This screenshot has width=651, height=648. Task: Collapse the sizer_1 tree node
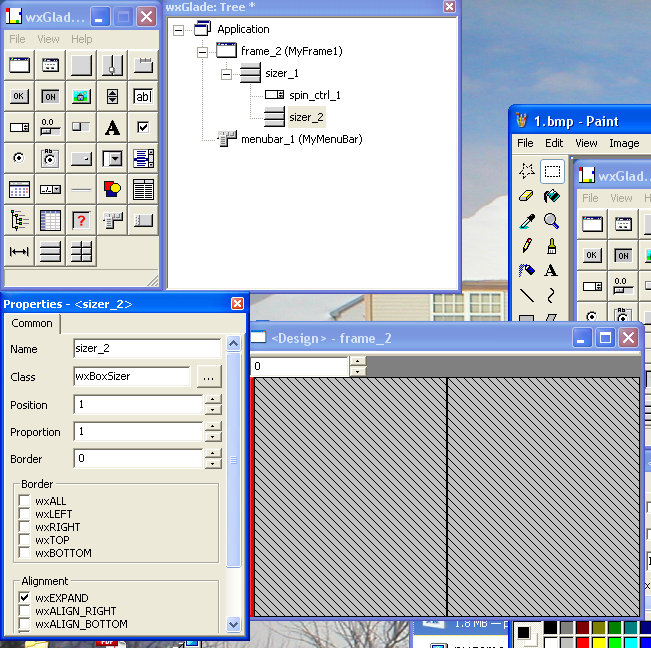coord(226,73)
